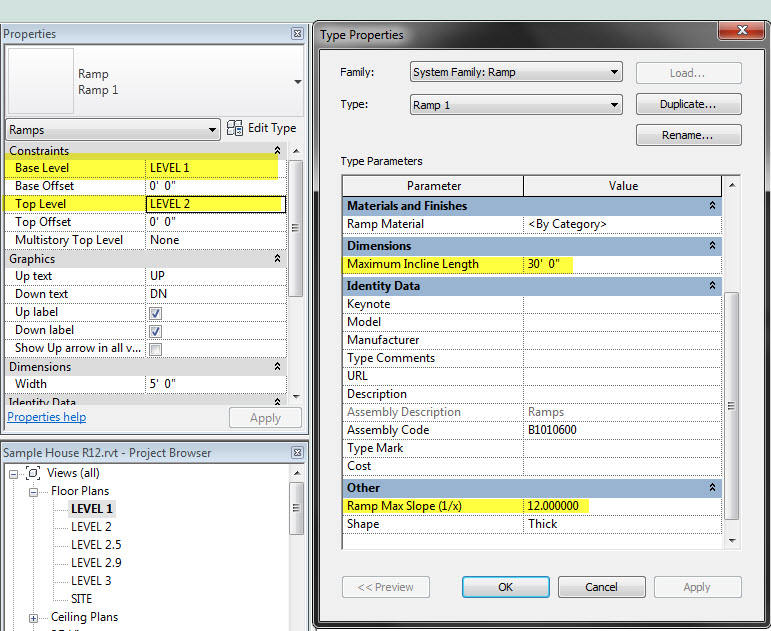Uncheck the Down label checkbox
Screen dimensions: 771x631
[155, 331]
